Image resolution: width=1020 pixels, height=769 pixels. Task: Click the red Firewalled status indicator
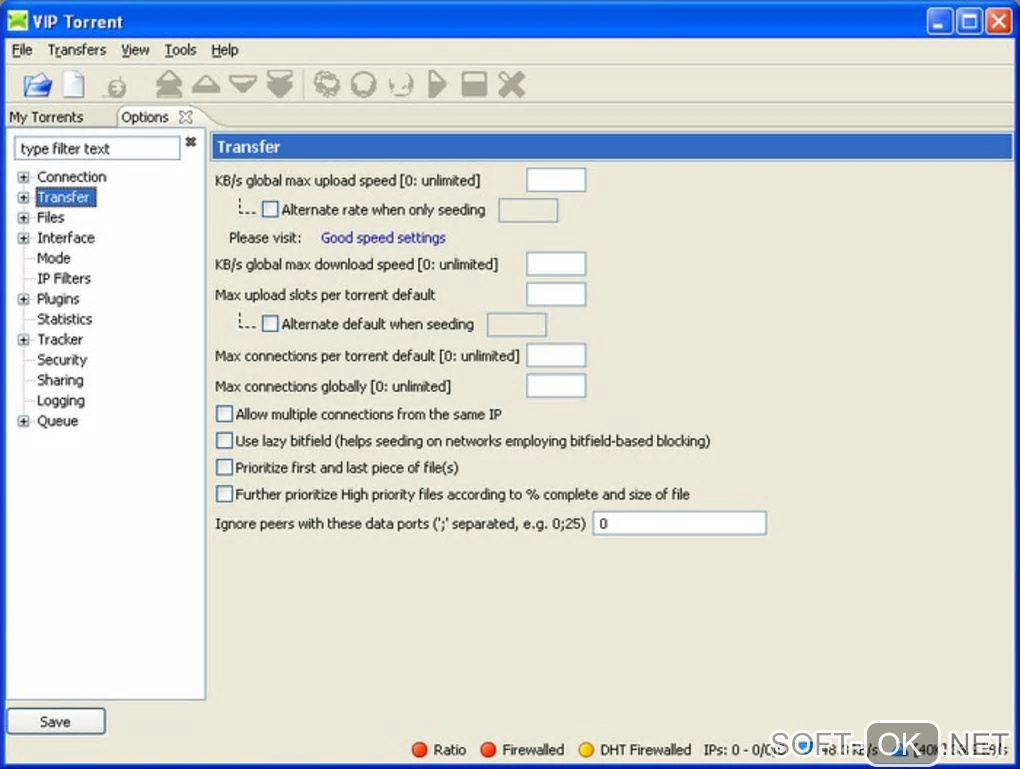coord(489,750)
